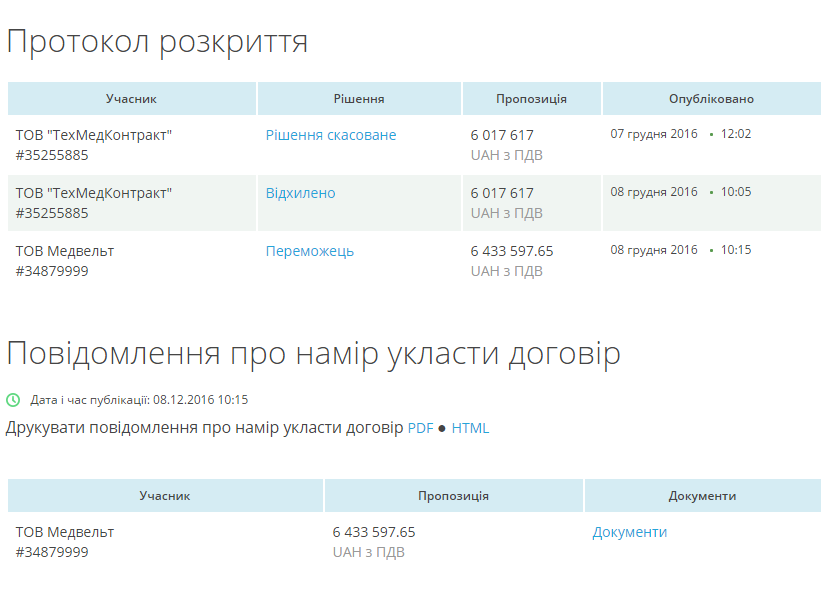Open the PDF version of the notice
821x591 pixels.
[x=420, y=428]
